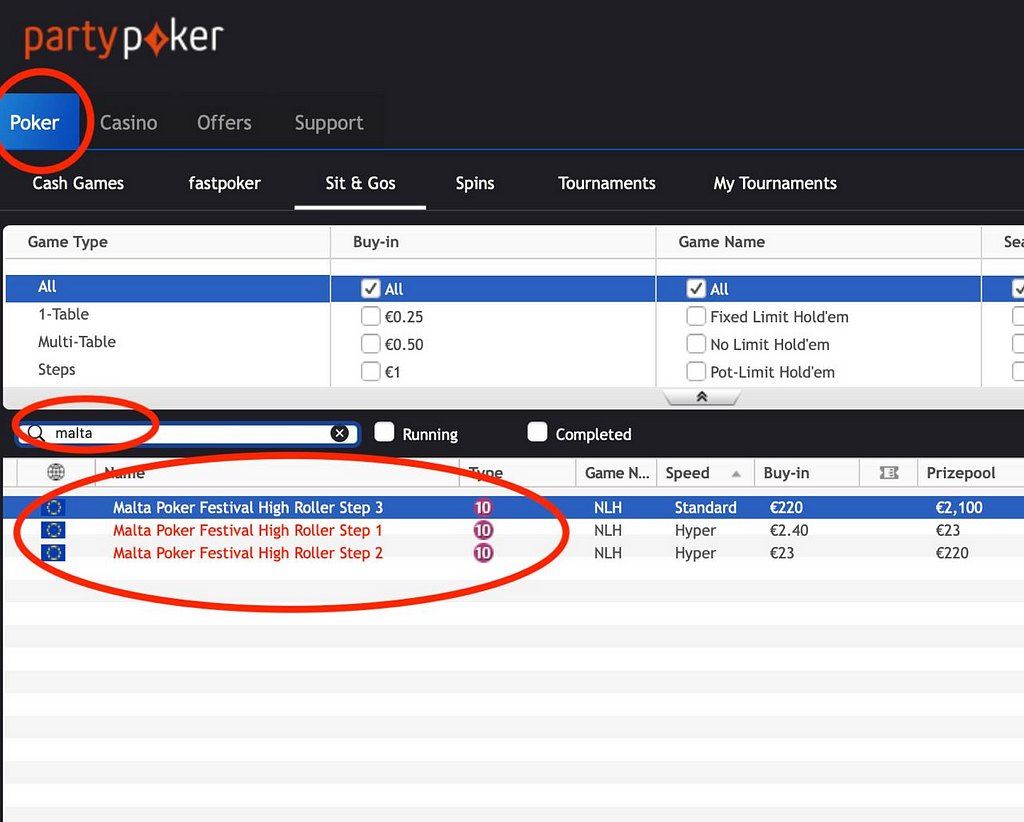Click the ticket column header icon
This screenshot has height=822, width=1024.
pos(889,472)
